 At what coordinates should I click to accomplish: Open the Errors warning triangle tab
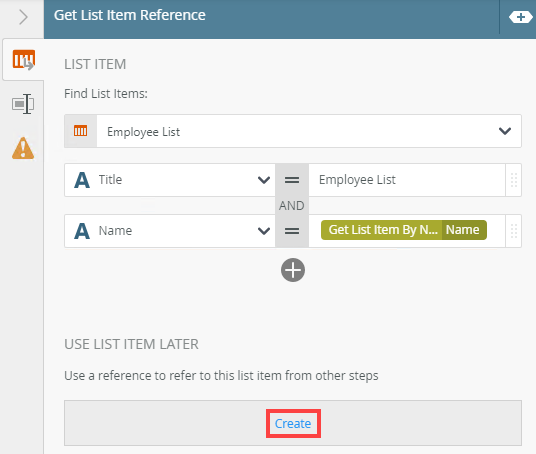coord(23,148)
